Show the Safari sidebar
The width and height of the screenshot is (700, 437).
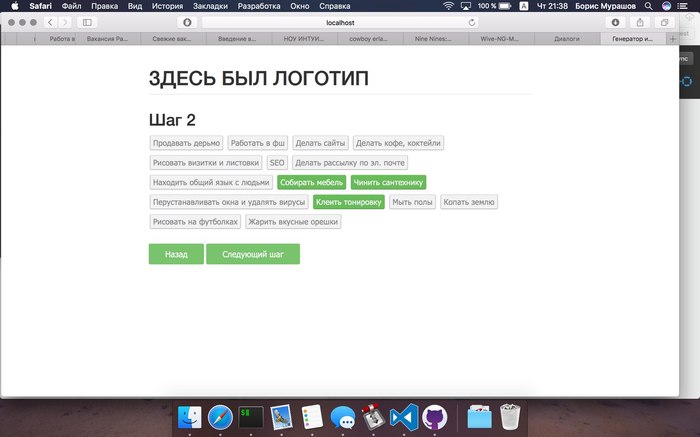pos(87,21)
